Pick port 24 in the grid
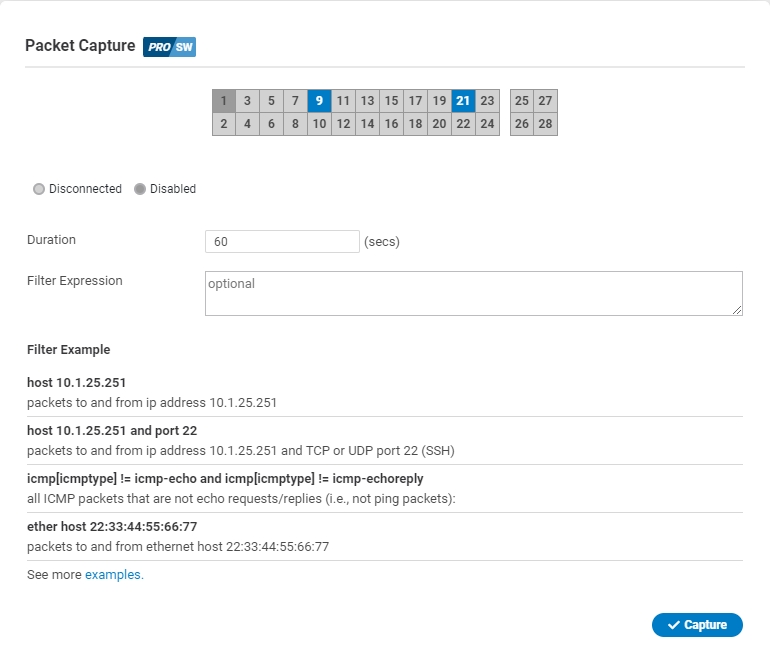Viewport: 770px width, 660px height. pos(487,124)
